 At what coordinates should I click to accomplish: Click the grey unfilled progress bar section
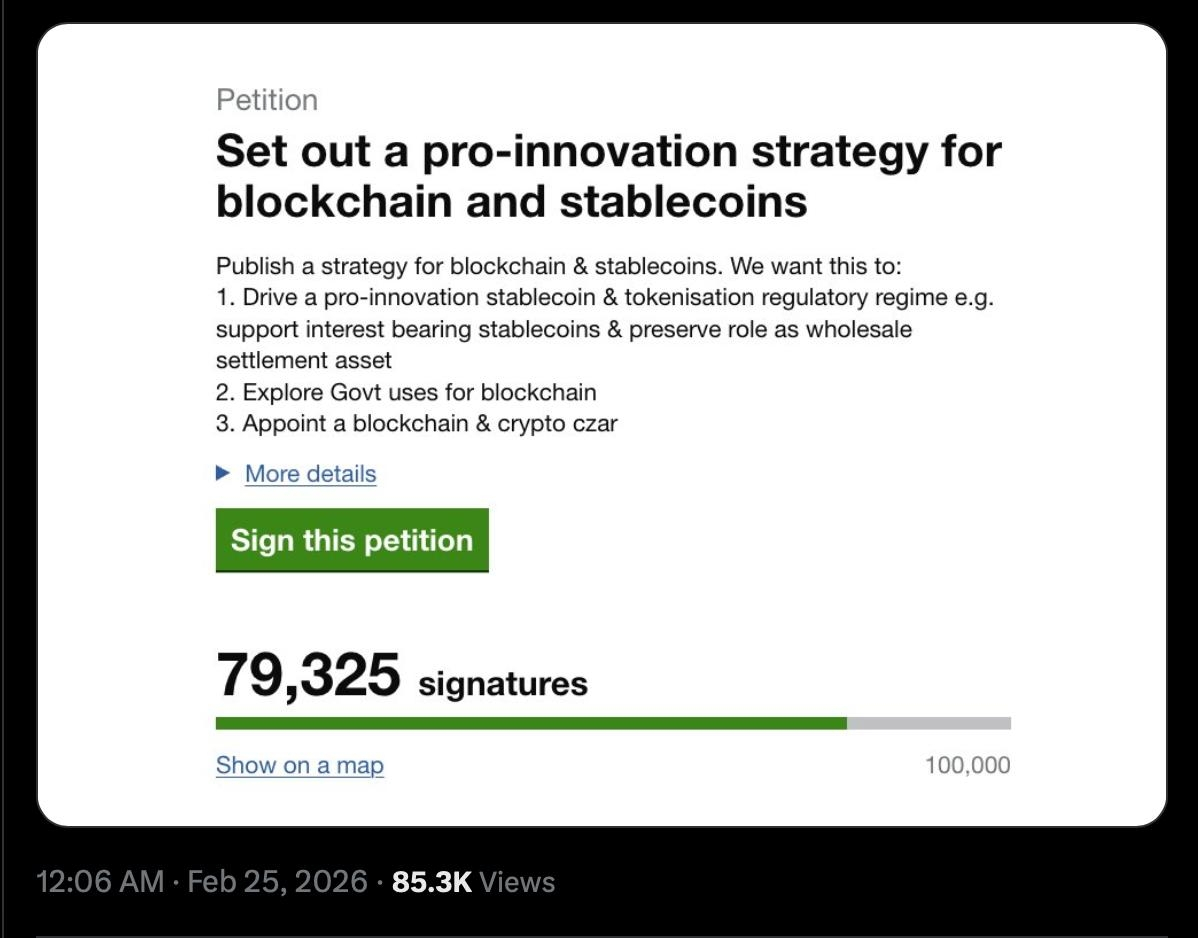coord(928,723)
